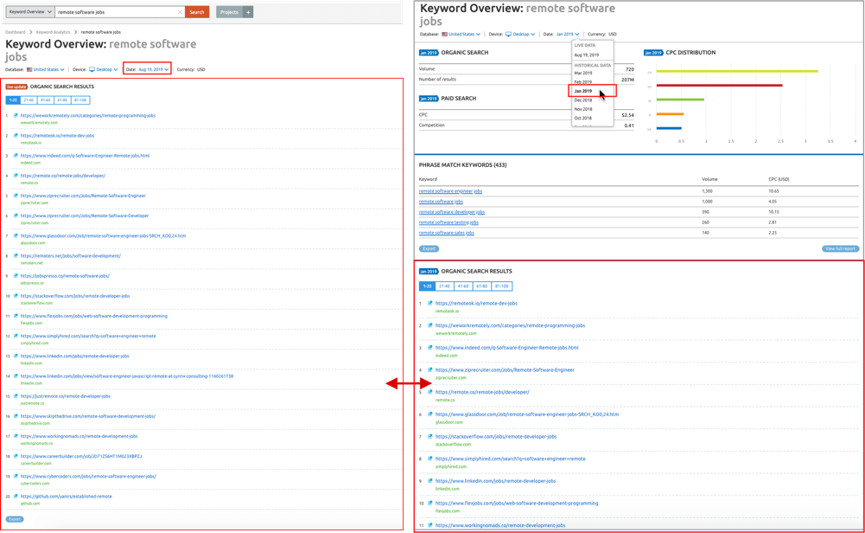Viewport: 865px width, 533px height.
Task: Choose Dec 2018 in the date list
Action: point(584,100)
